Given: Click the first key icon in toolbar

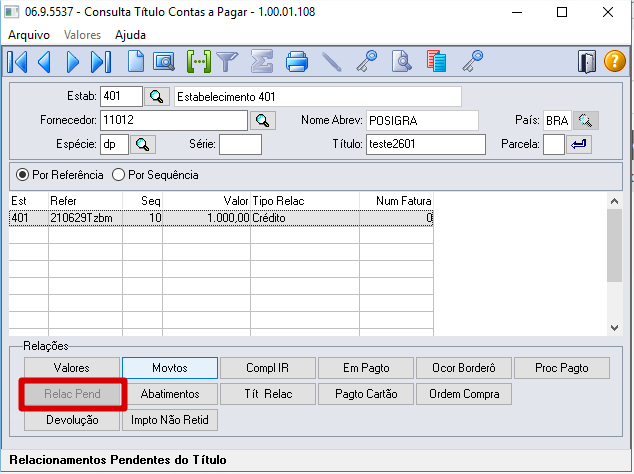Looking at the screenshot, I should click(x=367, y=61).
